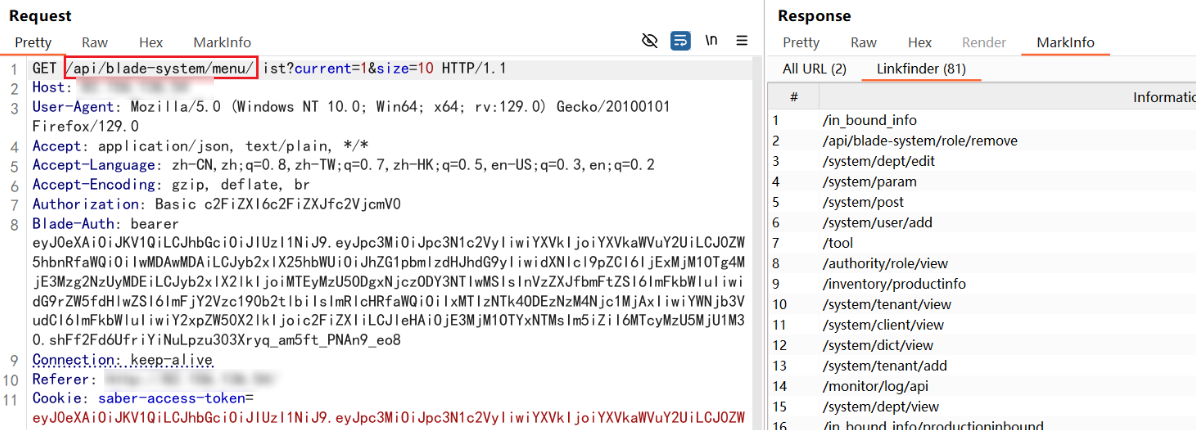Toggle the \n non-printable characters button

pos(712,41)
